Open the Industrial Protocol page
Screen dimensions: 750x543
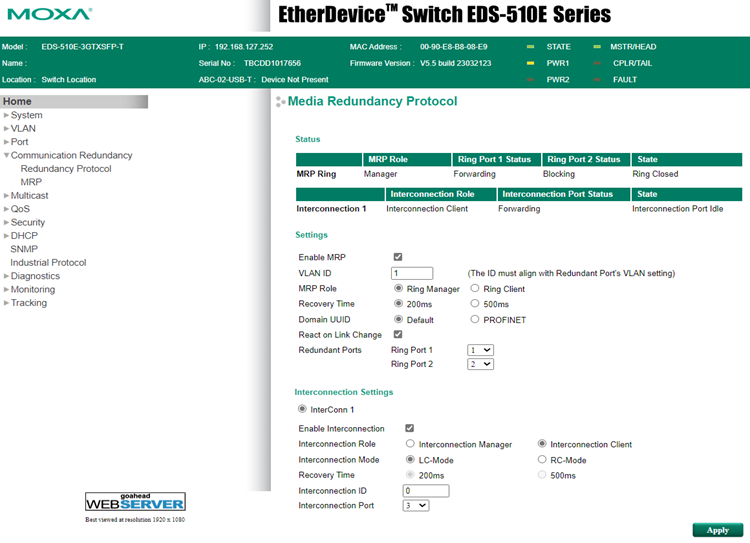coord(48,262)
